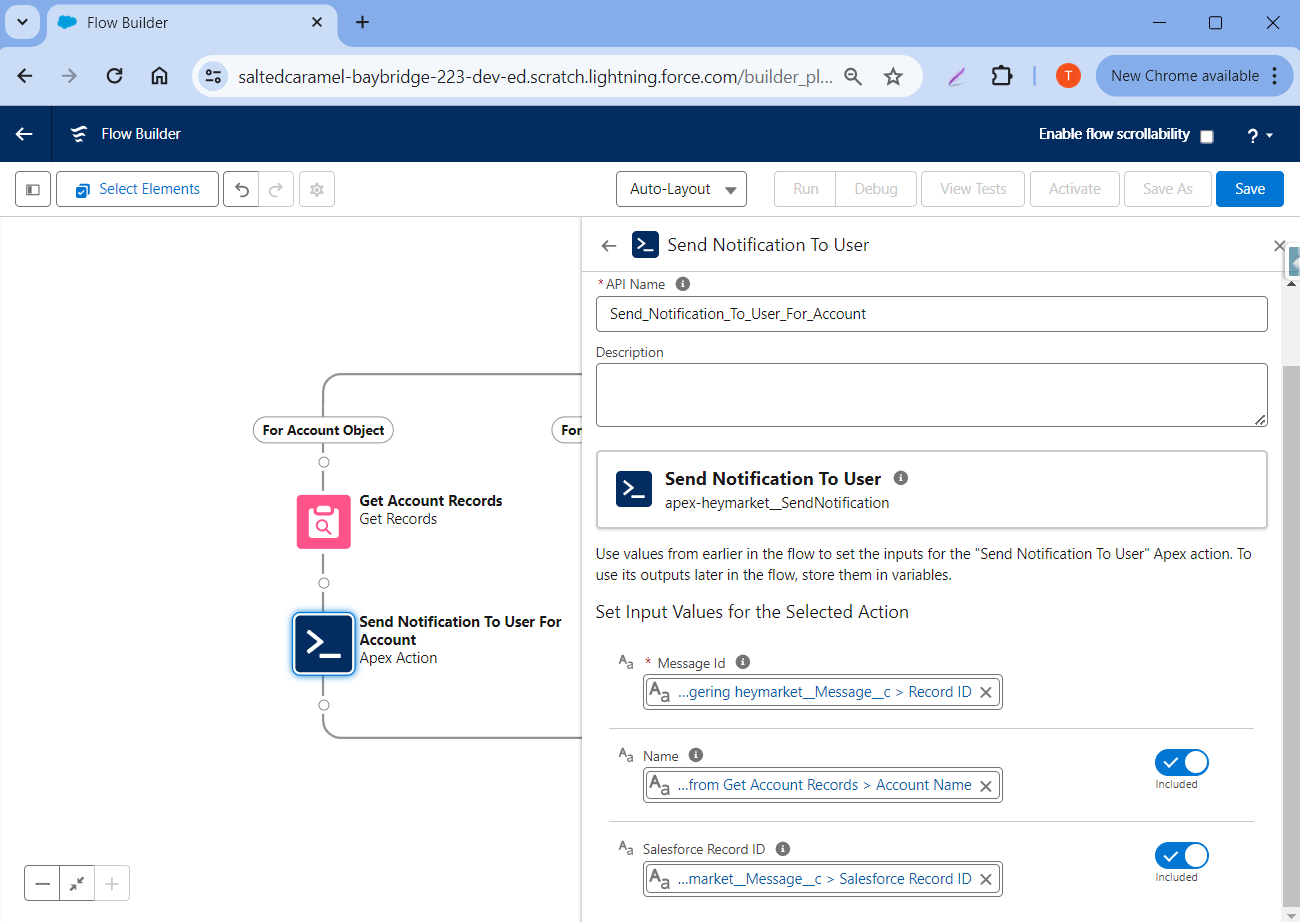Select the Message Id resource field

click(822, 692)
